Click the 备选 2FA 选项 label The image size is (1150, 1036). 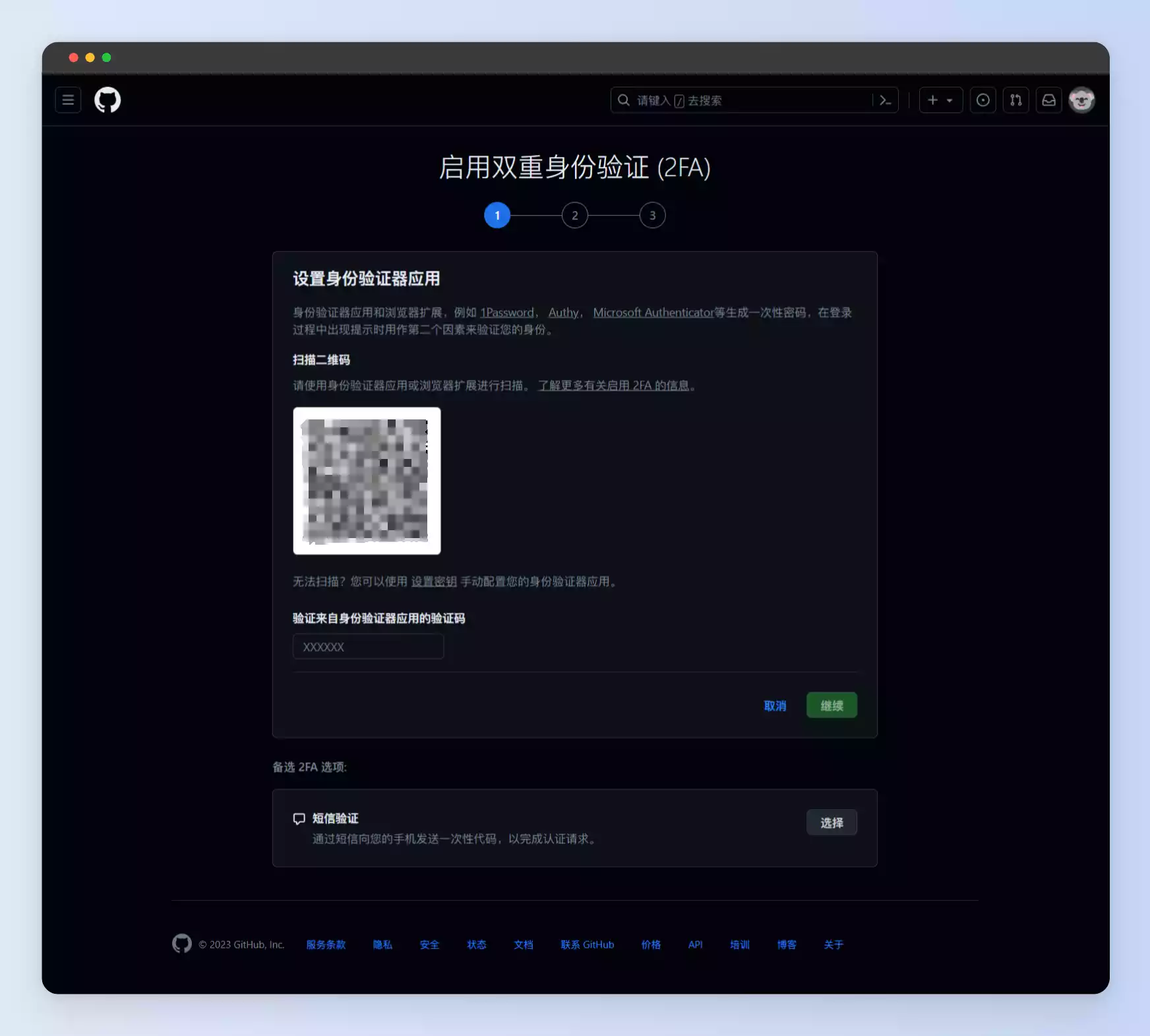coord(309,767)
